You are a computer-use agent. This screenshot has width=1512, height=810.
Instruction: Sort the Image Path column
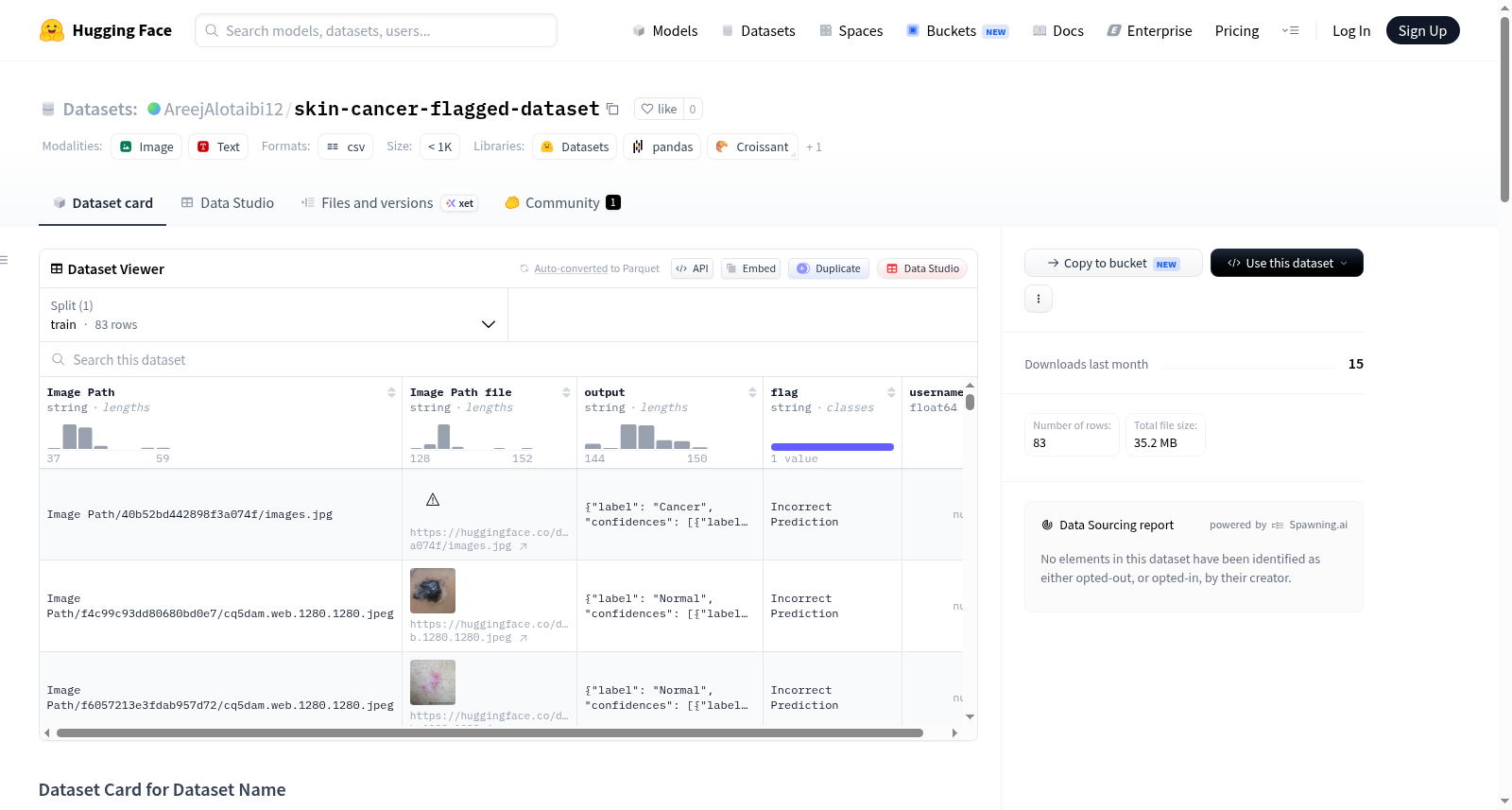tap(391, 392)
